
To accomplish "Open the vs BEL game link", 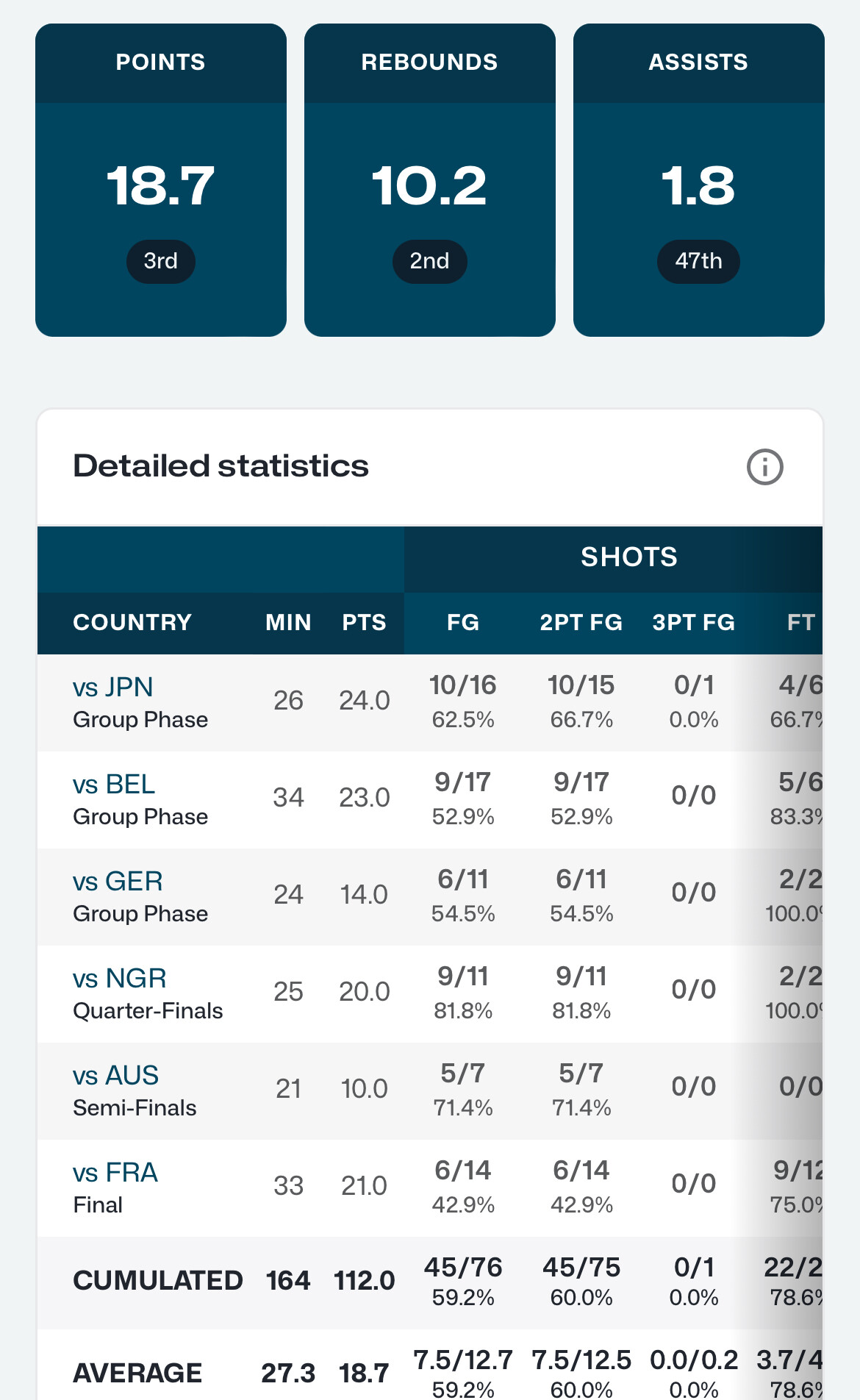I will click(114, 785).
